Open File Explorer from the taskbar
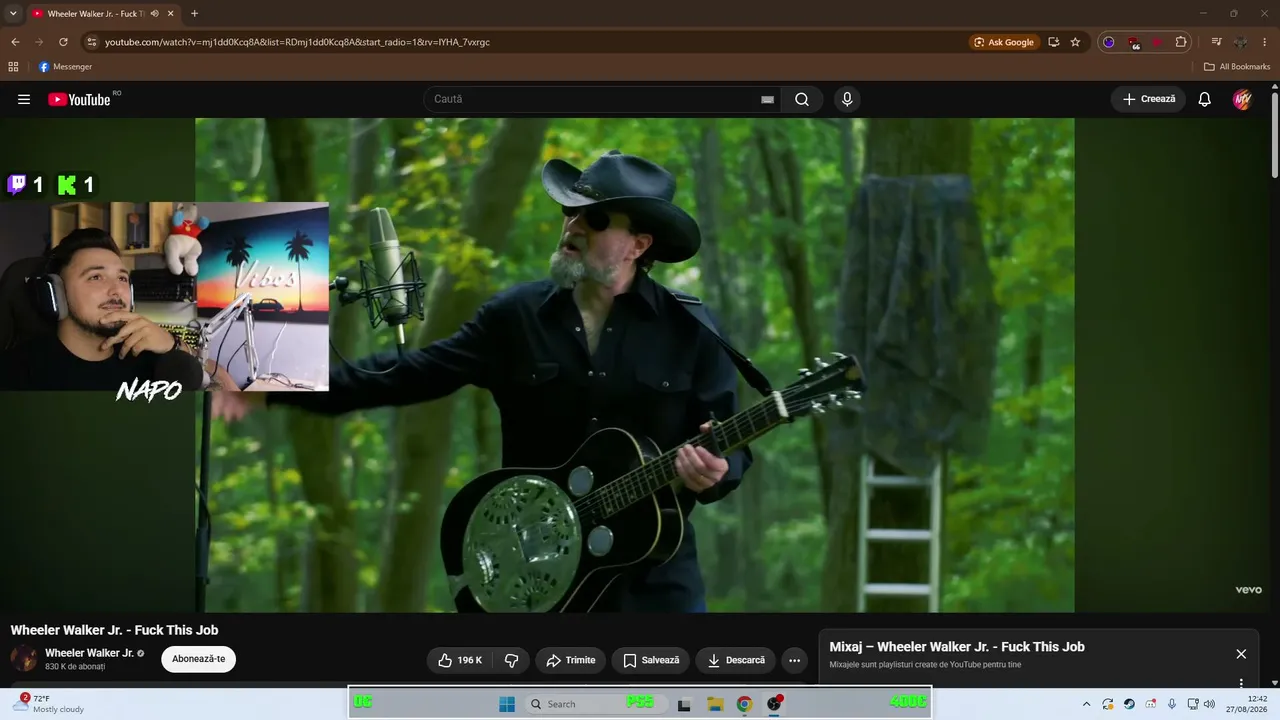The height and width of the screenshot is (720, 1280). coord(715,704)
